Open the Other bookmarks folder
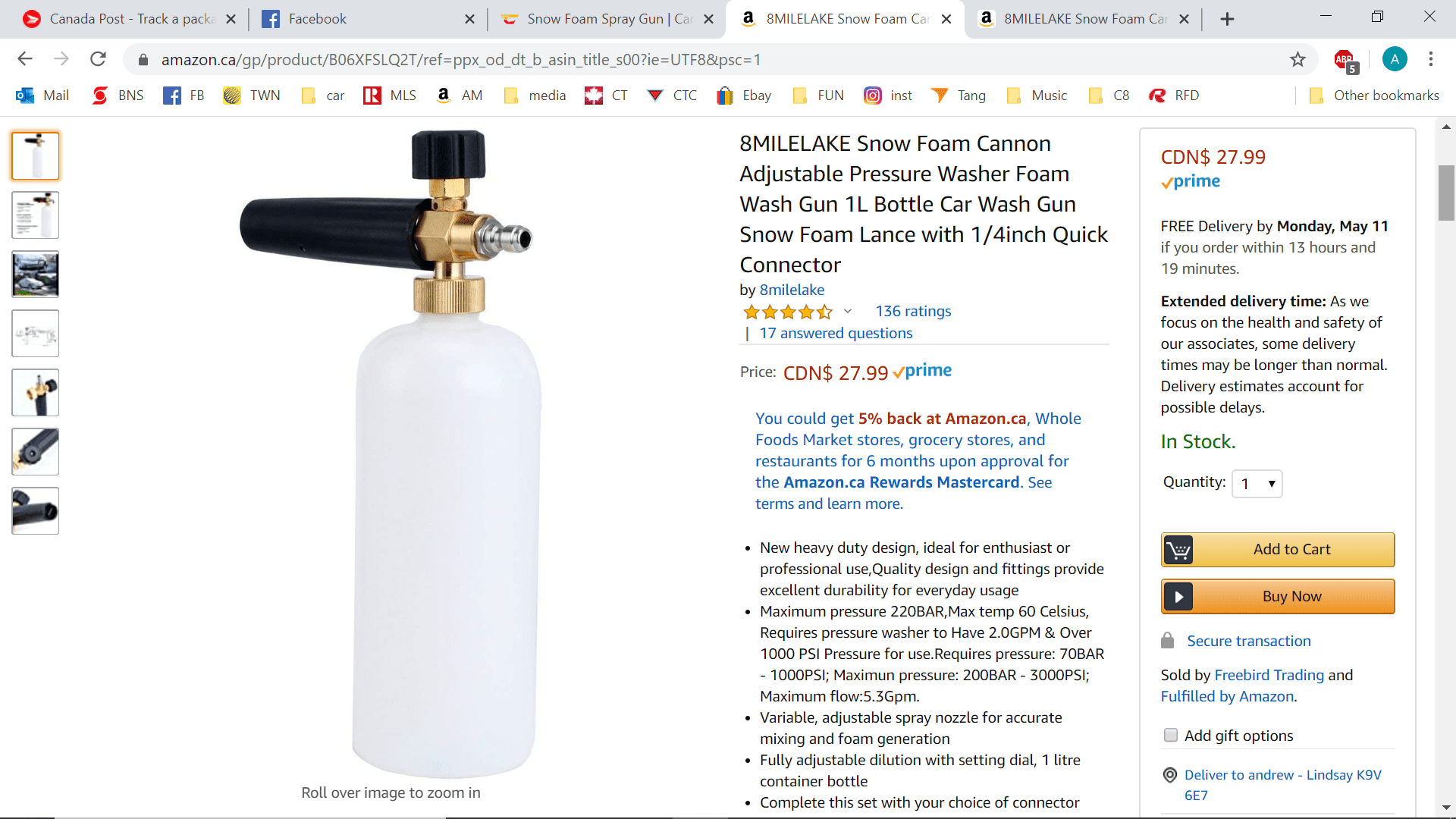 coord(1374,96)
